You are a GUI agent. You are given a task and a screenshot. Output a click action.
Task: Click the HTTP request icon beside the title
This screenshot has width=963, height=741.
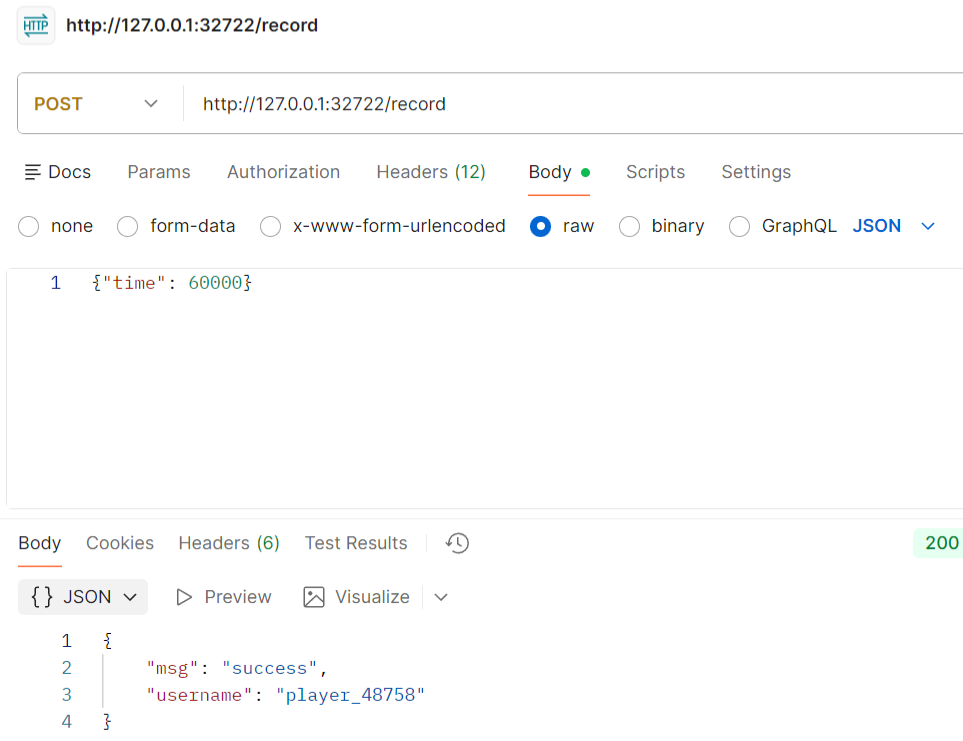(36, 25)
